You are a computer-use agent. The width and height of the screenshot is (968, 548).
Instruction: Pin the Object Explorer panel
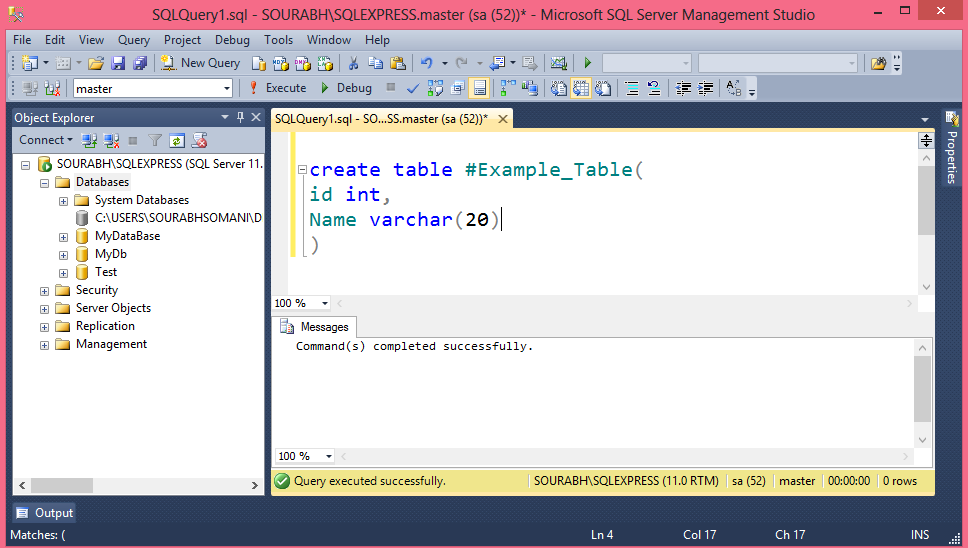click(240, 117)
